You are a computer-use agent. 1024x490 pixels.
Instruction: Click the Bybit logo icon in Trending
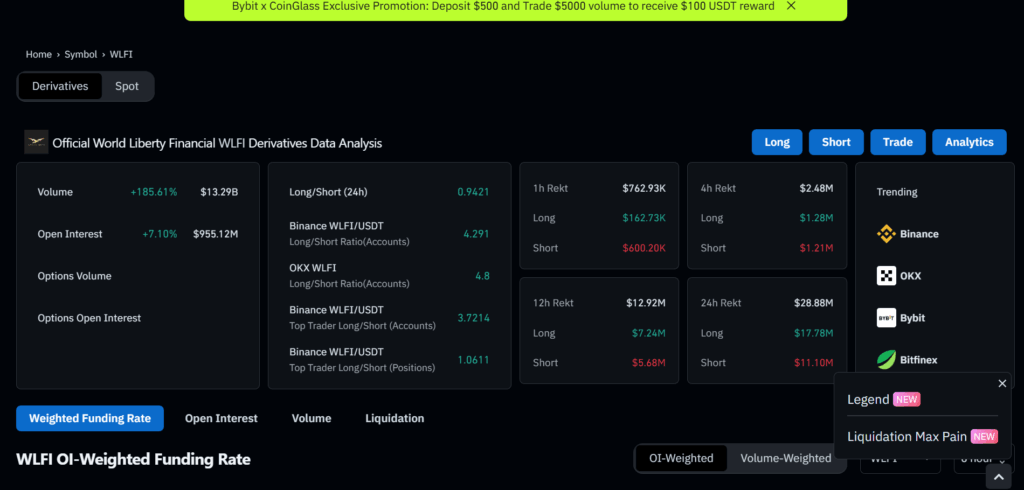coord(886,318)
